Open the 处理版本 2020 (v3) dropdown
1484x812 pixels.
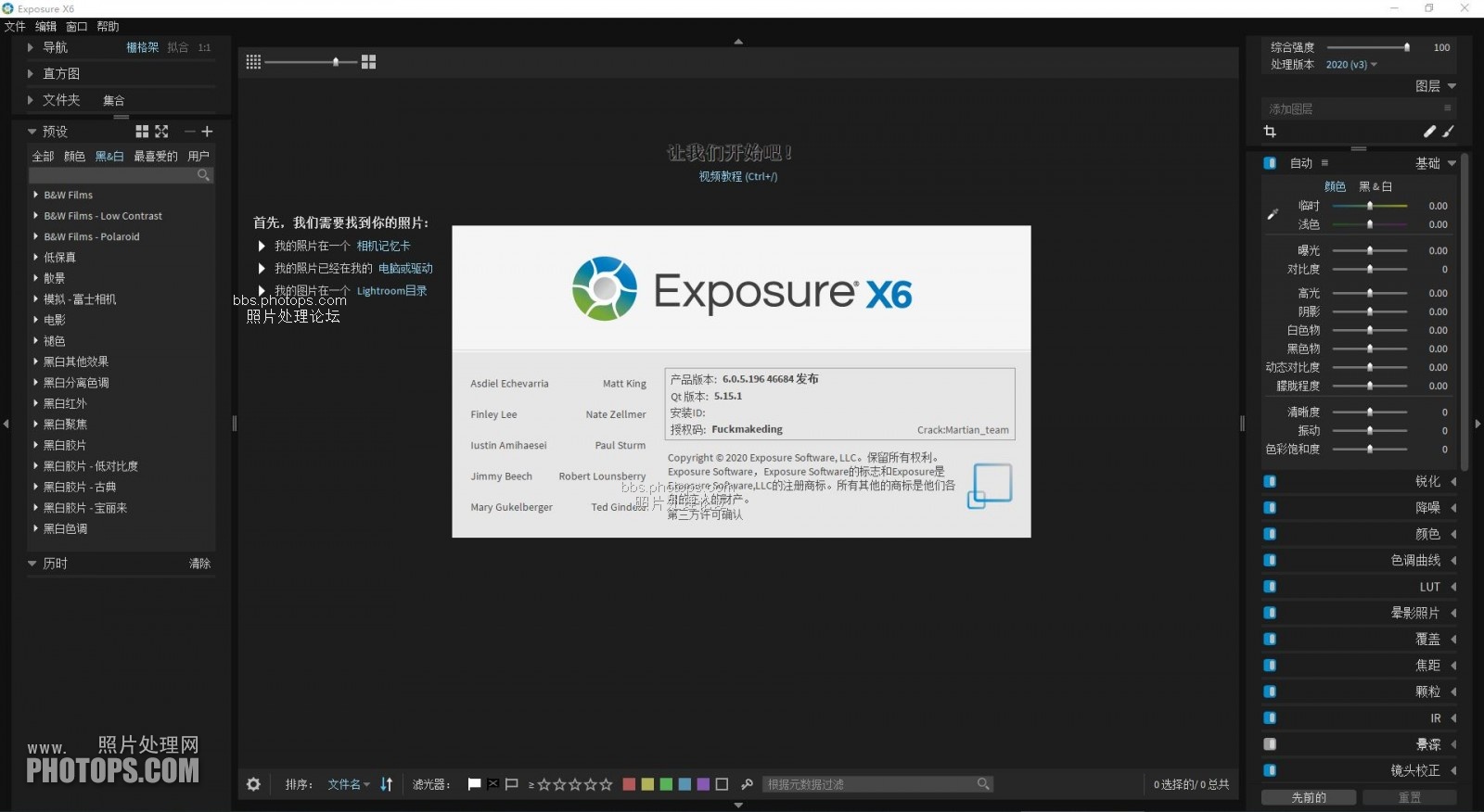pos(1351,65)
